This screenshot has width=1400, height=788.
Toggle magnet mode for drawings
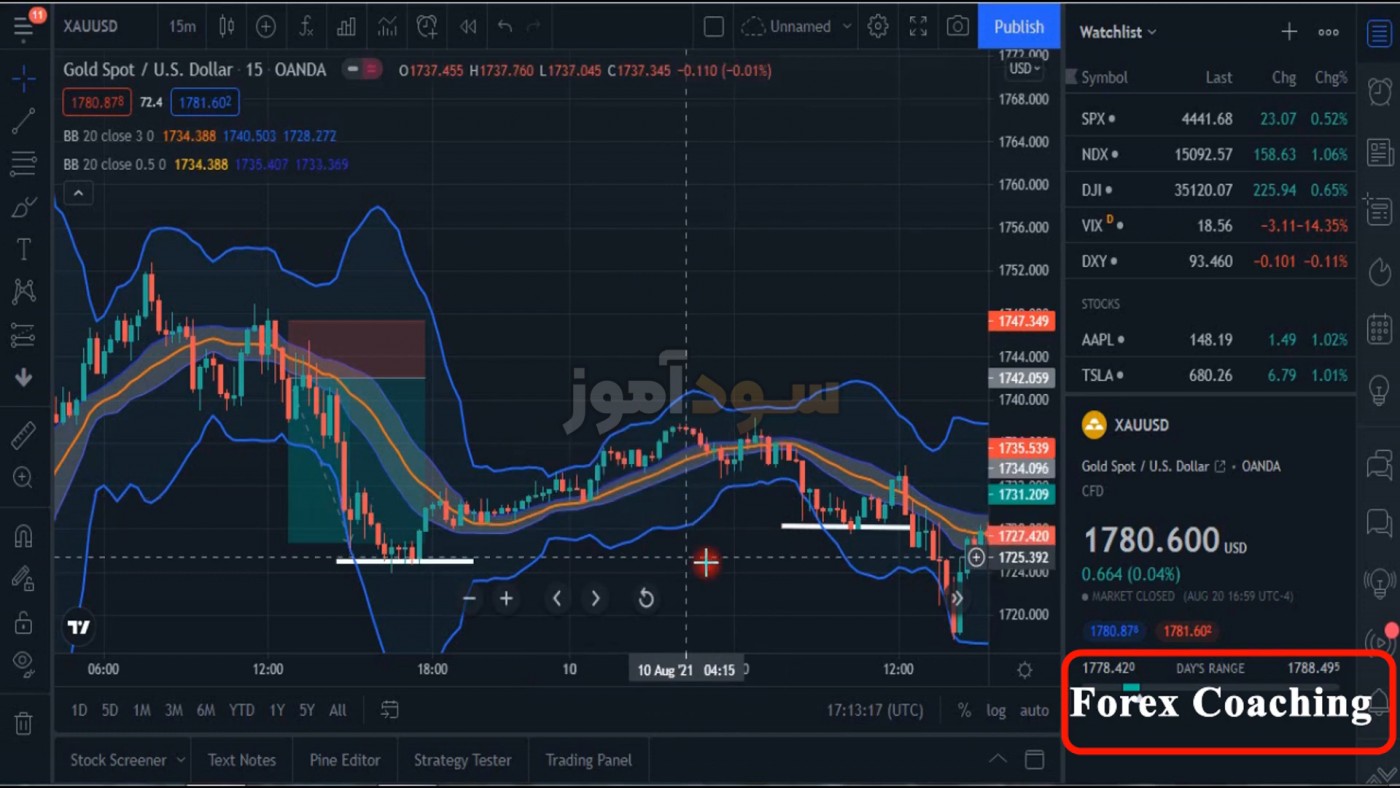[23, 536]
